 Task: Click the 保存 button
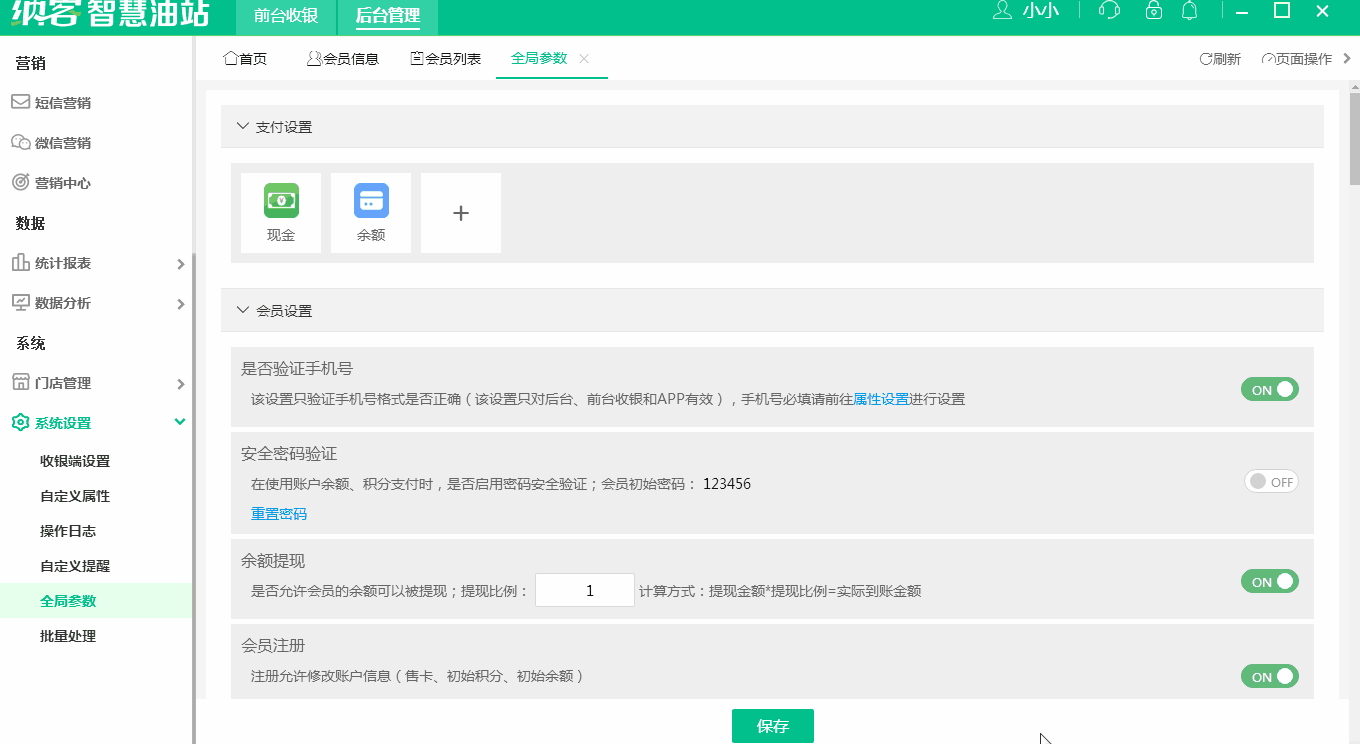pos(772,725)
